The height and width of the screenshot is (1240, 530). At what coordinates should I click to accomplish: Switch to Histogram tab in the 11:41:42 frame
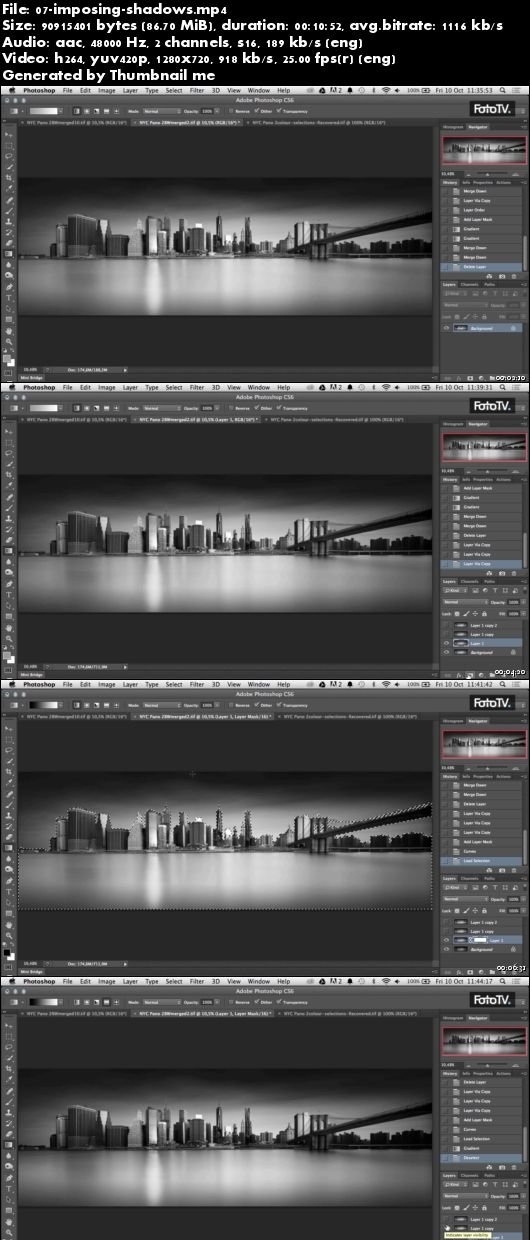454,721
